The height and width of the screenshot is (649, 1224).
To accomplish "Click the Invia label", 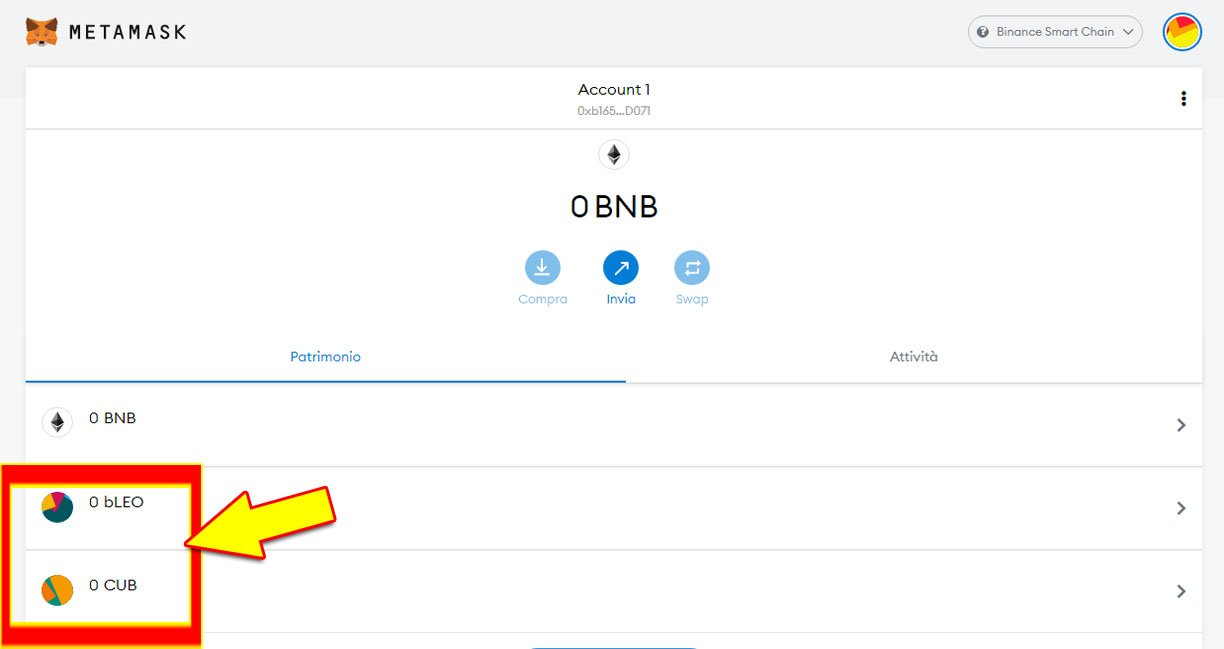I will (621, 299).
